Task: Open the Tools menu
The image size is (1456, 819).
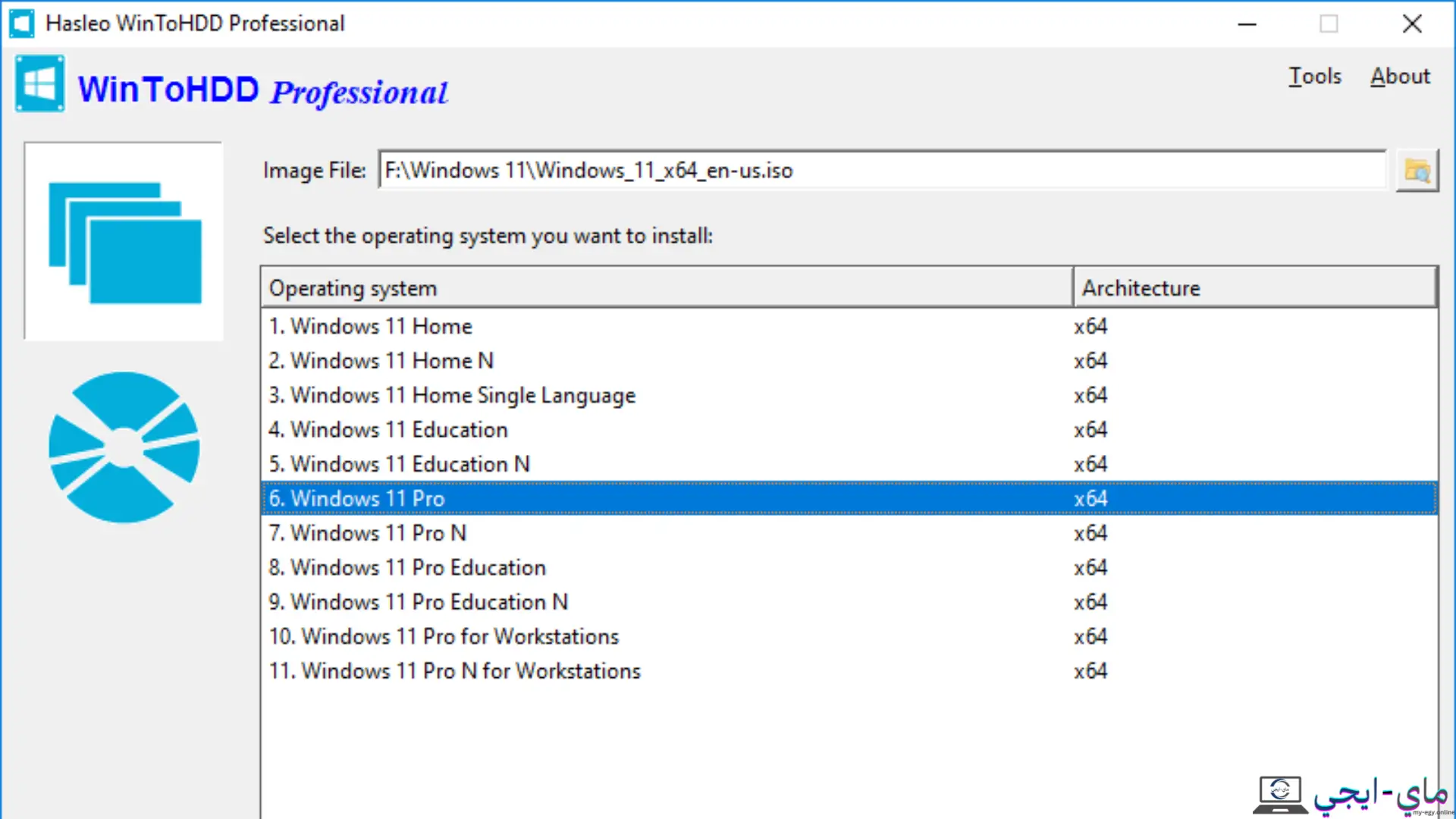Action: 1315,76
